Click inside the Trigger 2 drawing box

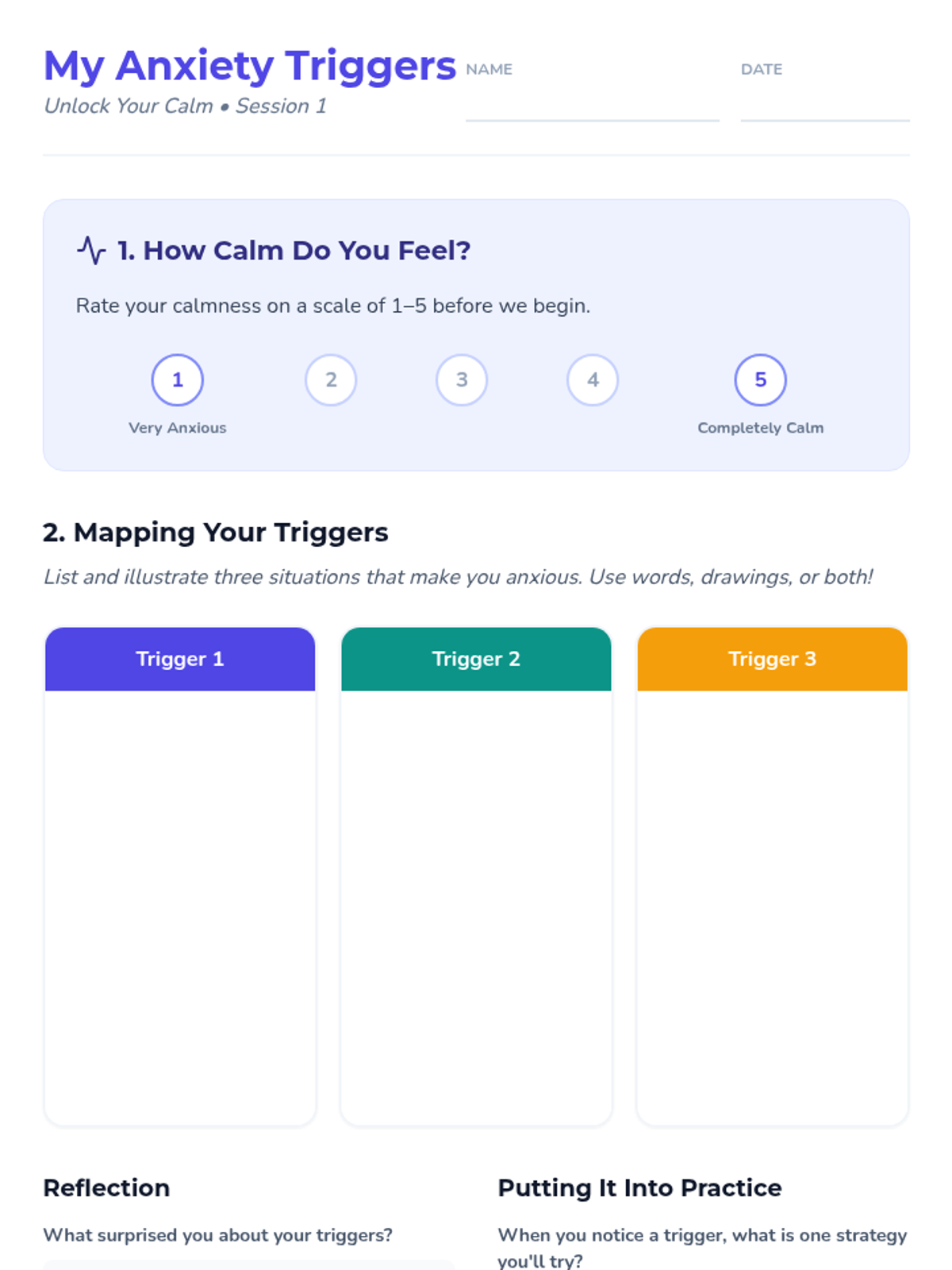coord(476,905)
